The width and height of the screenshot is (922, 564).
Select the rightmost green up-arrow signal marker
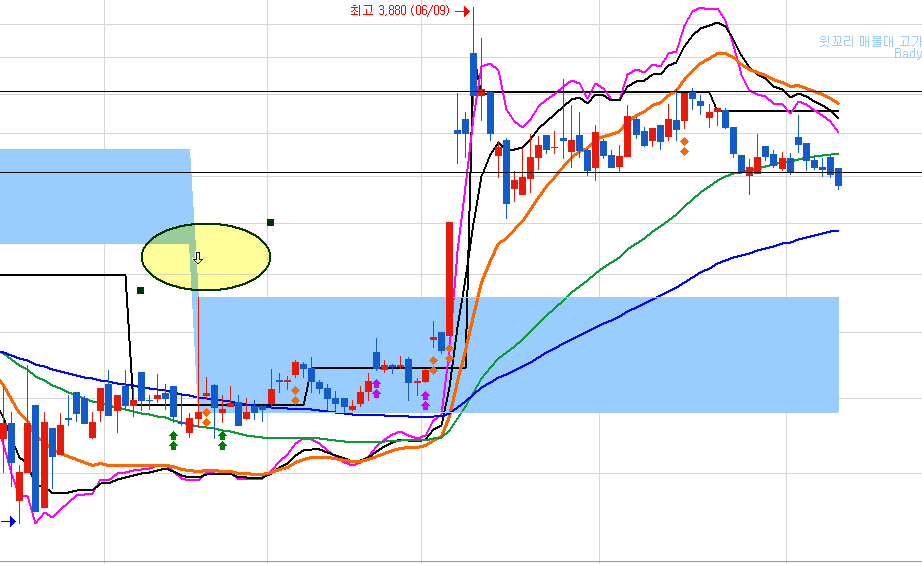[222, 439]
